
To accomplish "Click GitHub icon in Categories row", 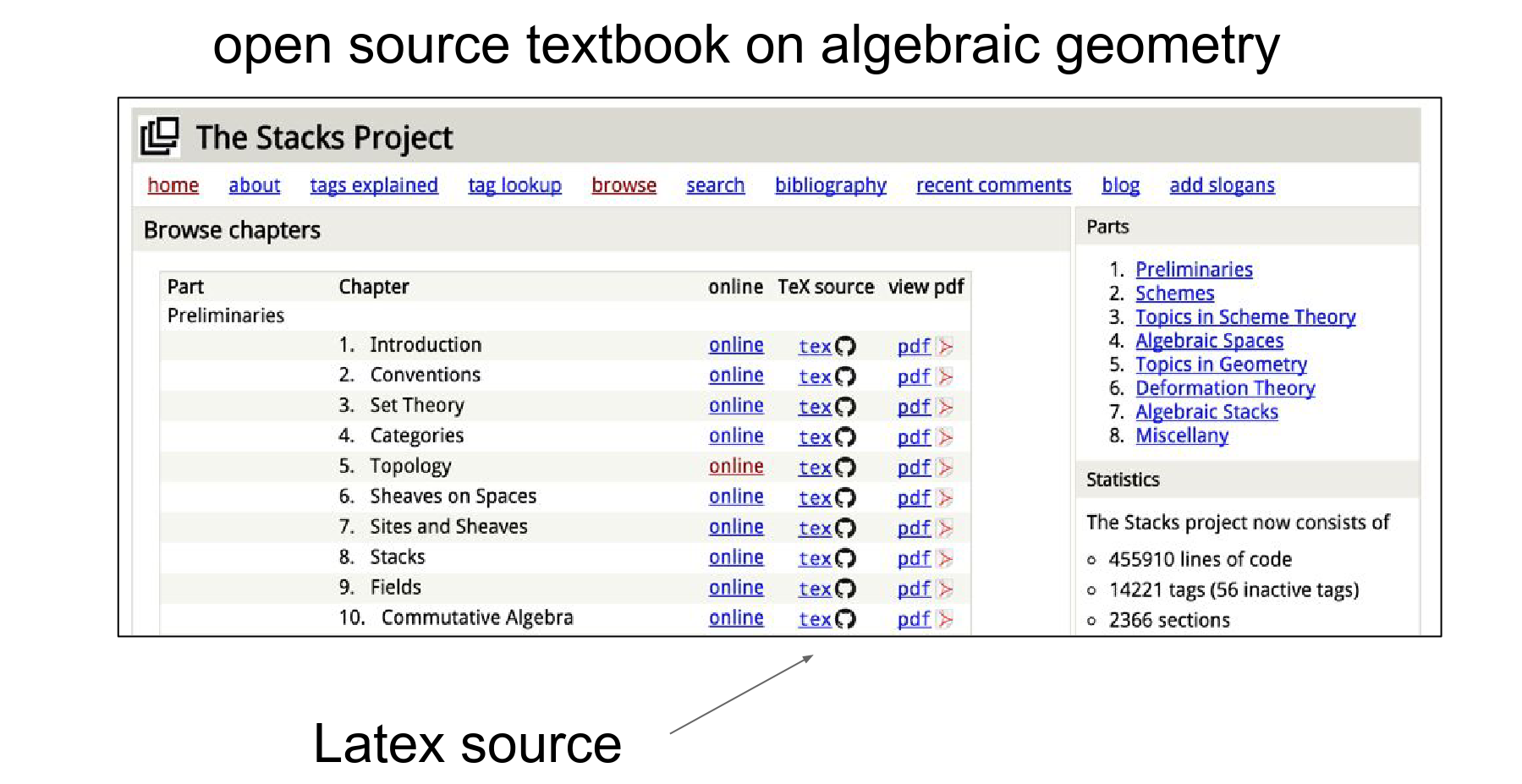I will pyautogui.click(x=845, y=437).
